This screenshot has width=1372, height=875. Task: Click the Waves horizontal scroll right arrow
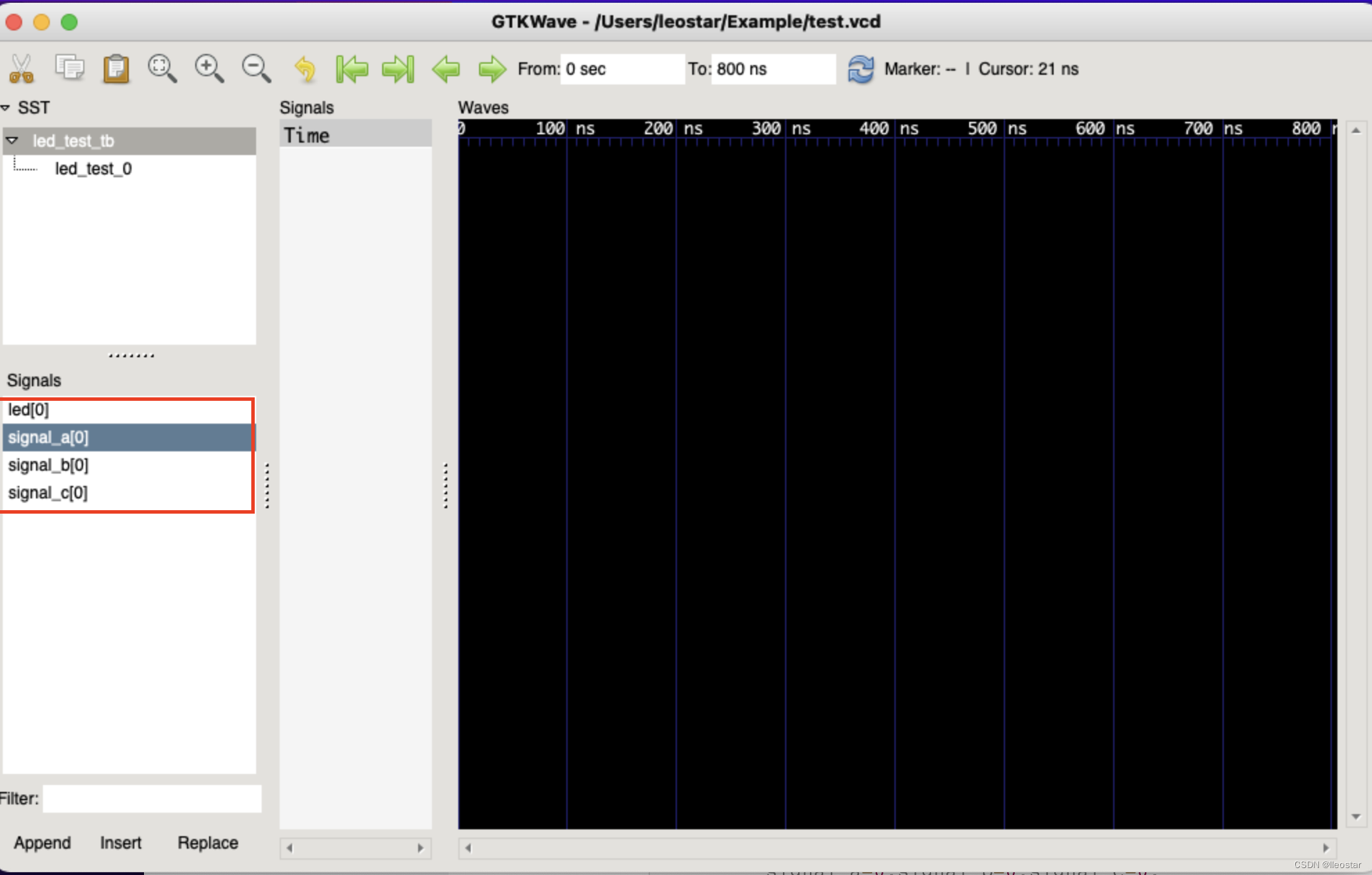1326,848
